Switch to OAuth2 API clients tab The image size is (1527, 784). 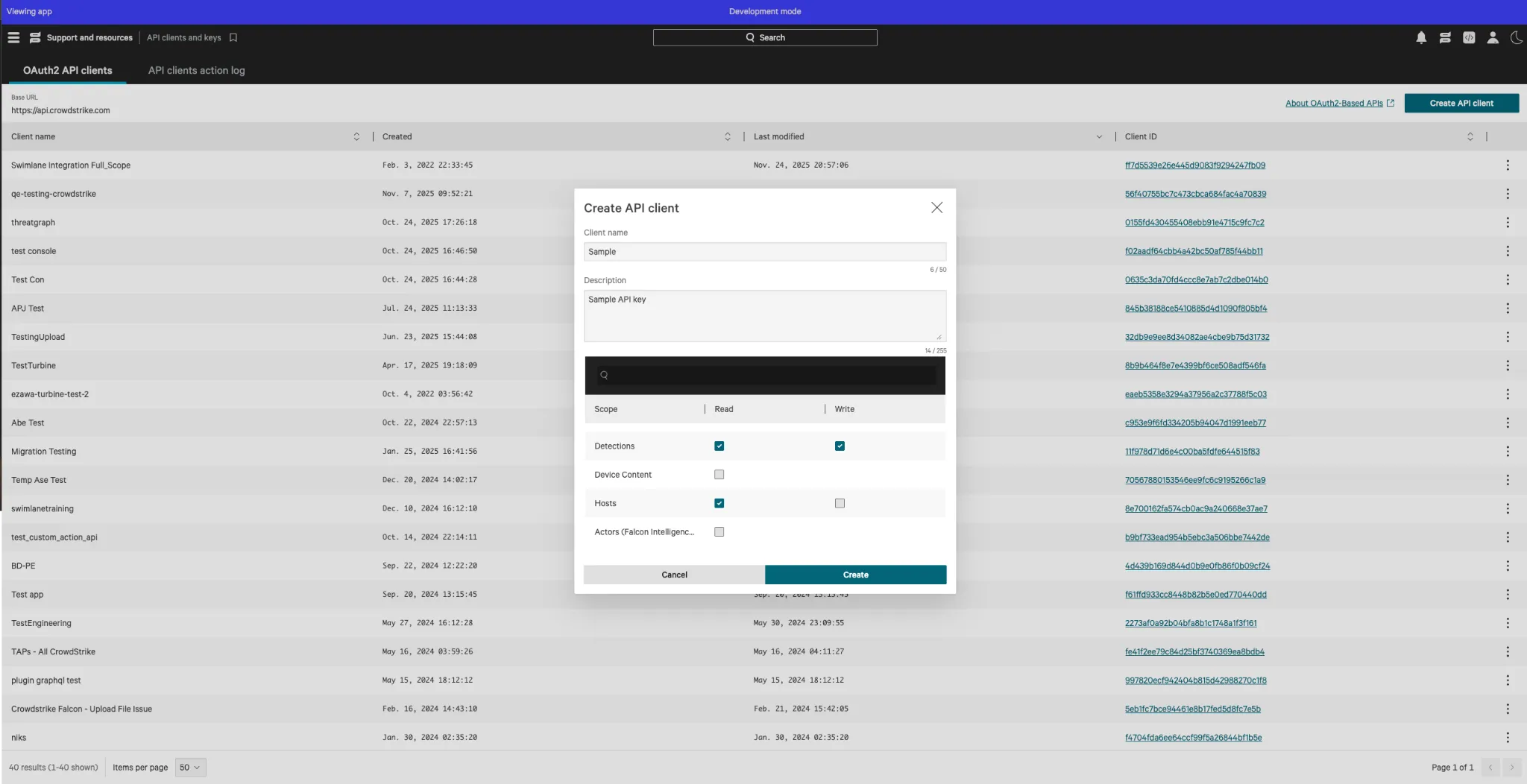67,70
